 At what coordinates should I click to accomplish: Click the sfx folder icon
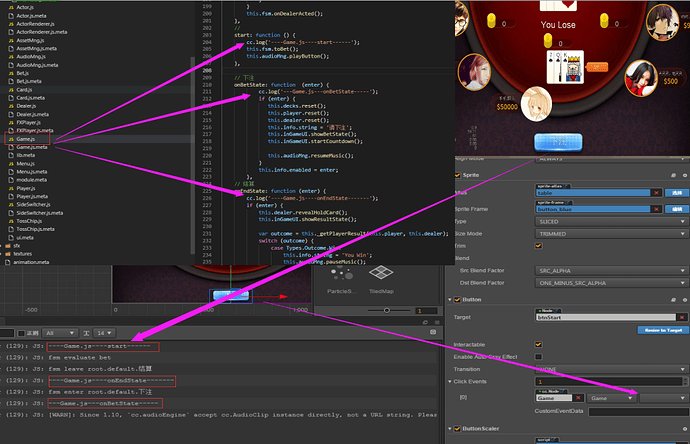[x=7, y=246]
